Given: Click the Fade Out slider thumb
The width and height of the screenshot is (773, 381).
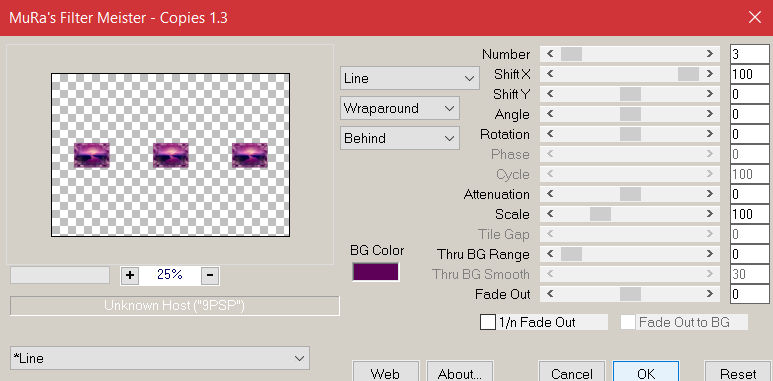Looking at the screenshot, I should (x=630, y=294).
